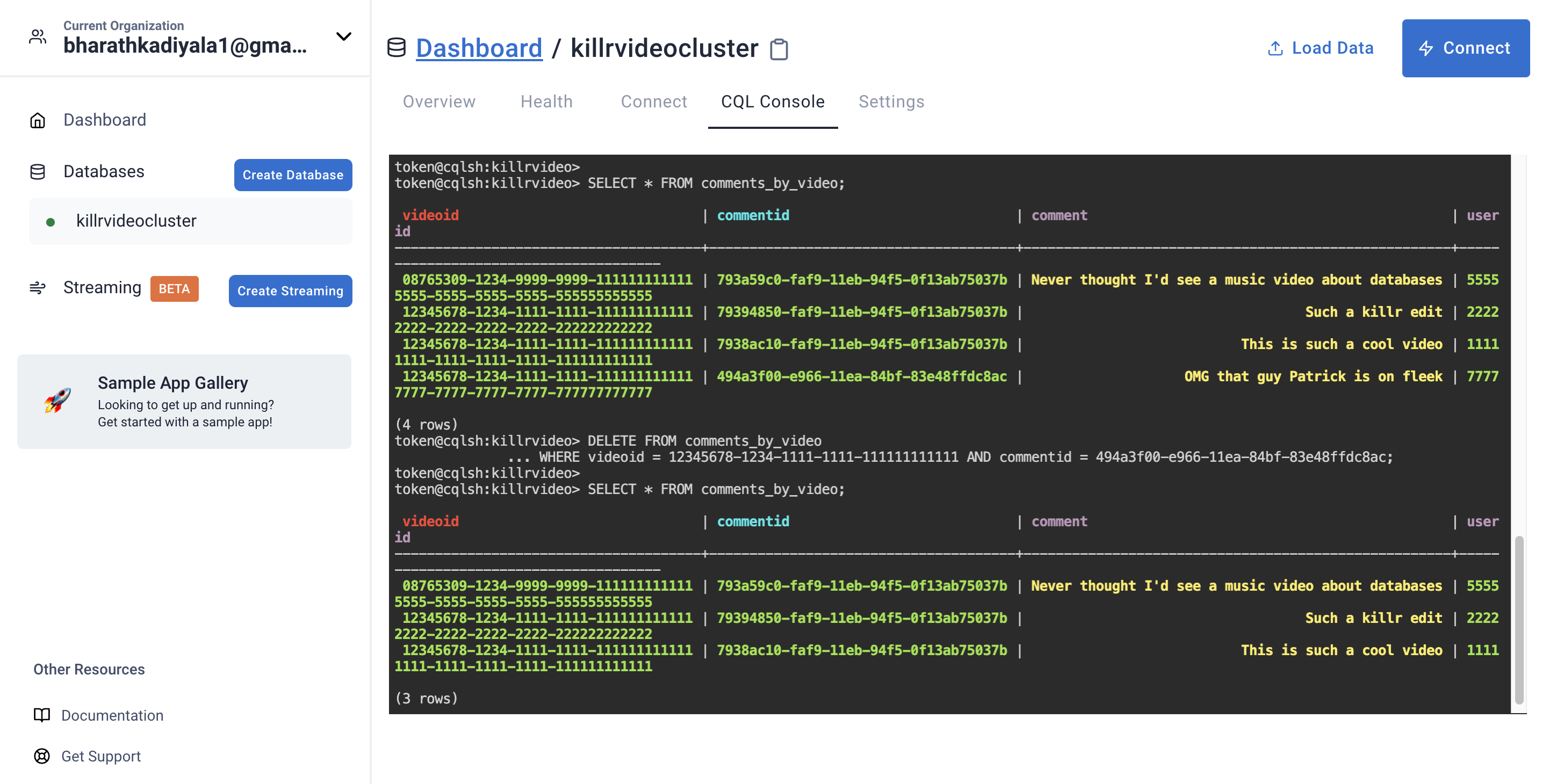The width and height of the screenshot is (1542, 784).
Task: Click the Documentation book icon
Action: pos(42,715)
